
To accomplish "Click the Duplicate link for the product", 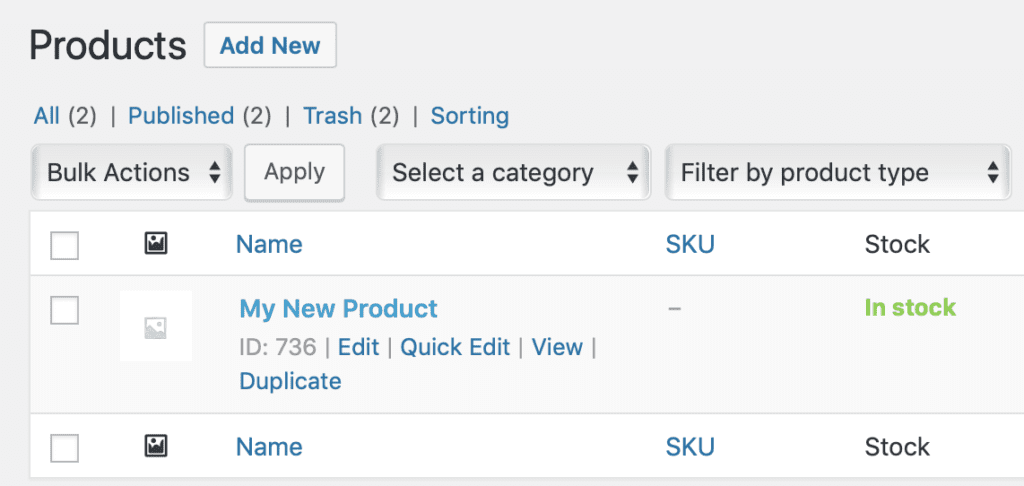I will click(290, 381).
